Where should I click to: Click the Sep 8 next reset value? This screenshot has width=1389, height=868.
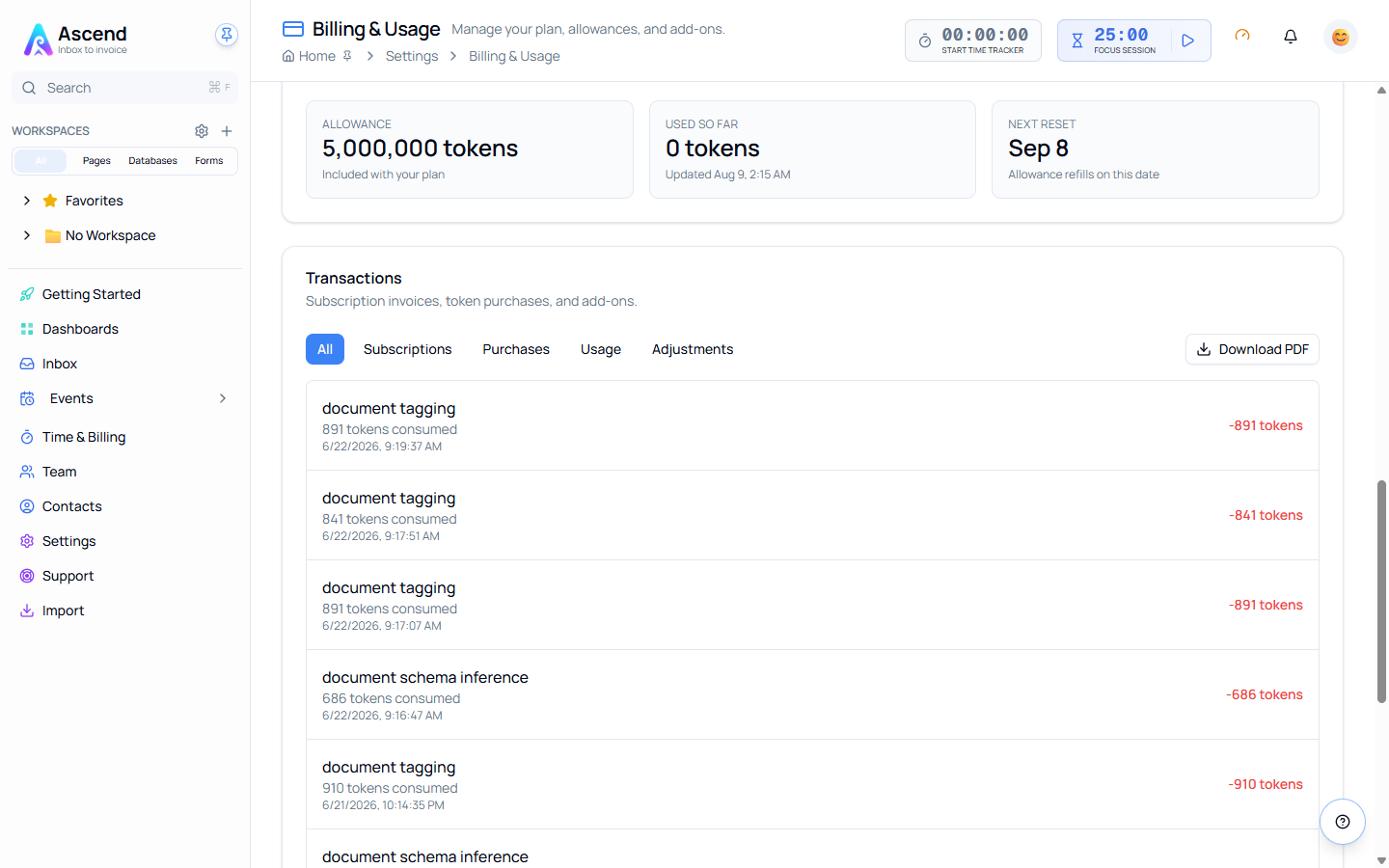click(x=1038, y=149)
